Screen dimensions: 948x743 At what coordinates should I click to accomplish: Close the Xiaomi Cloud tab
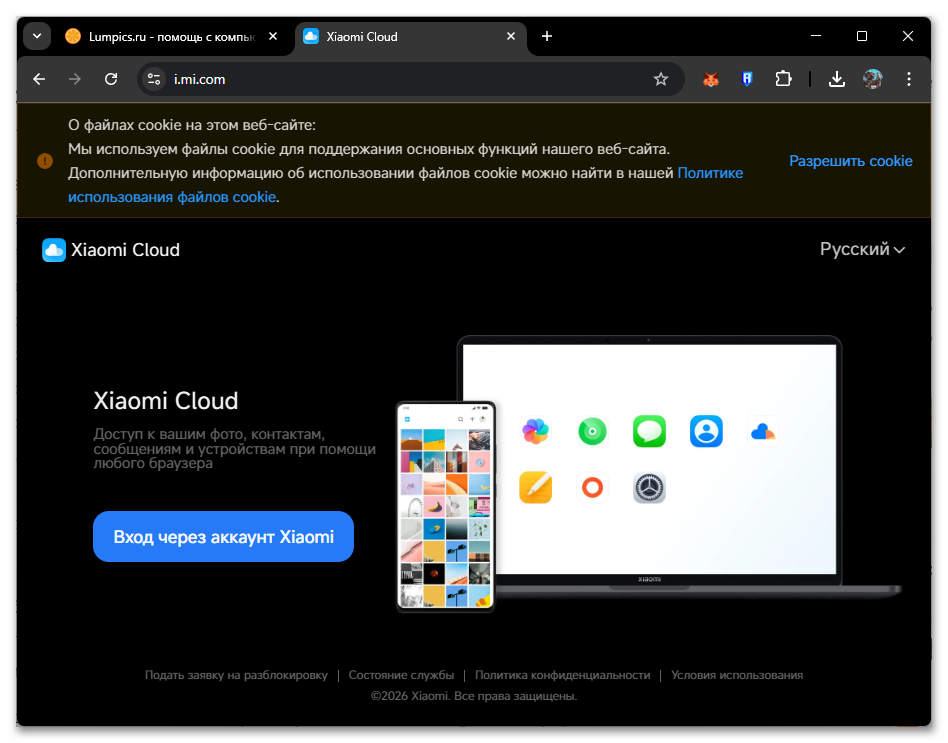511,36
